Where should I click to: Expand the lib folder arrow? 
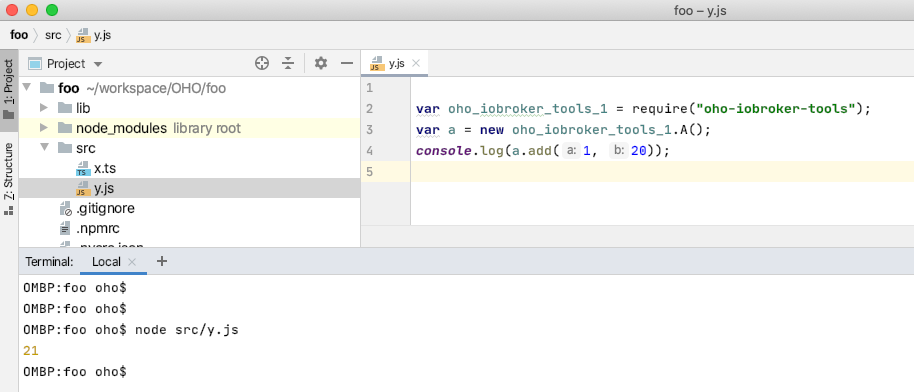coord(44,108)
